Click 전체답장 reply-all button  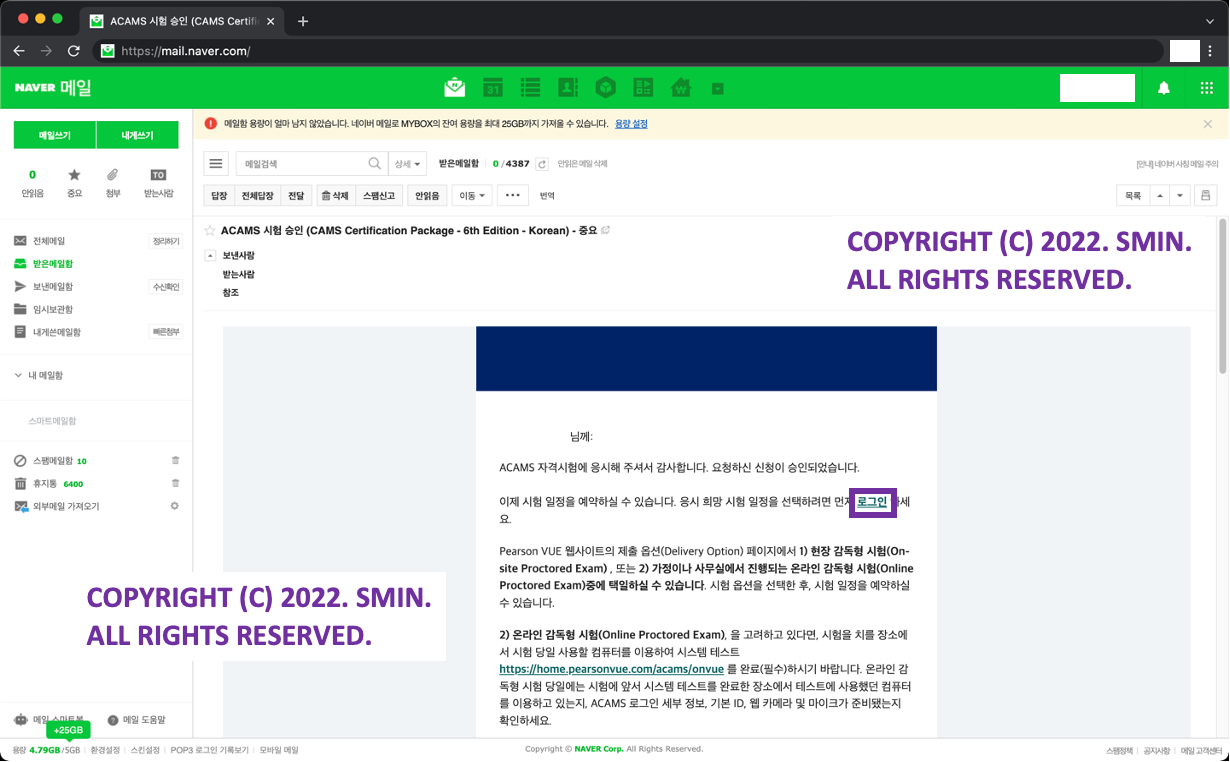[x=257, y=196]
